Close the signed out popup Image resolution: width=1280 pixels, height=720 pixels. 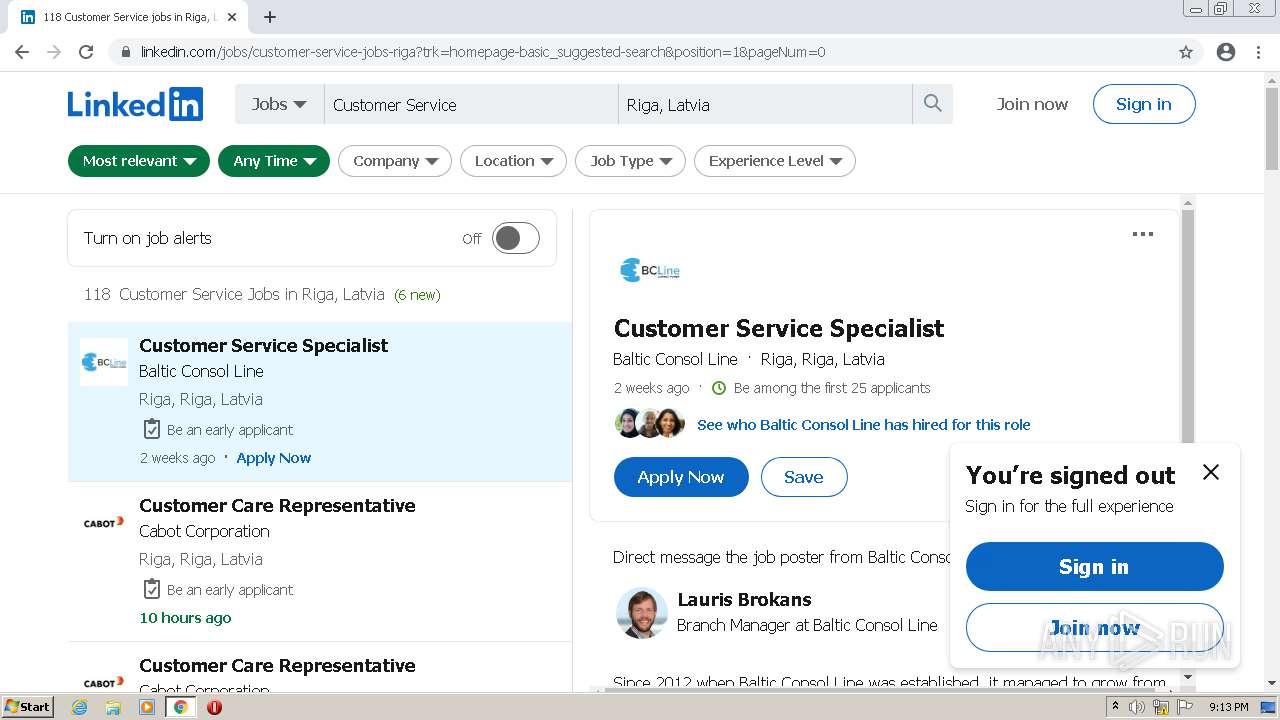tap(1210, 472)
